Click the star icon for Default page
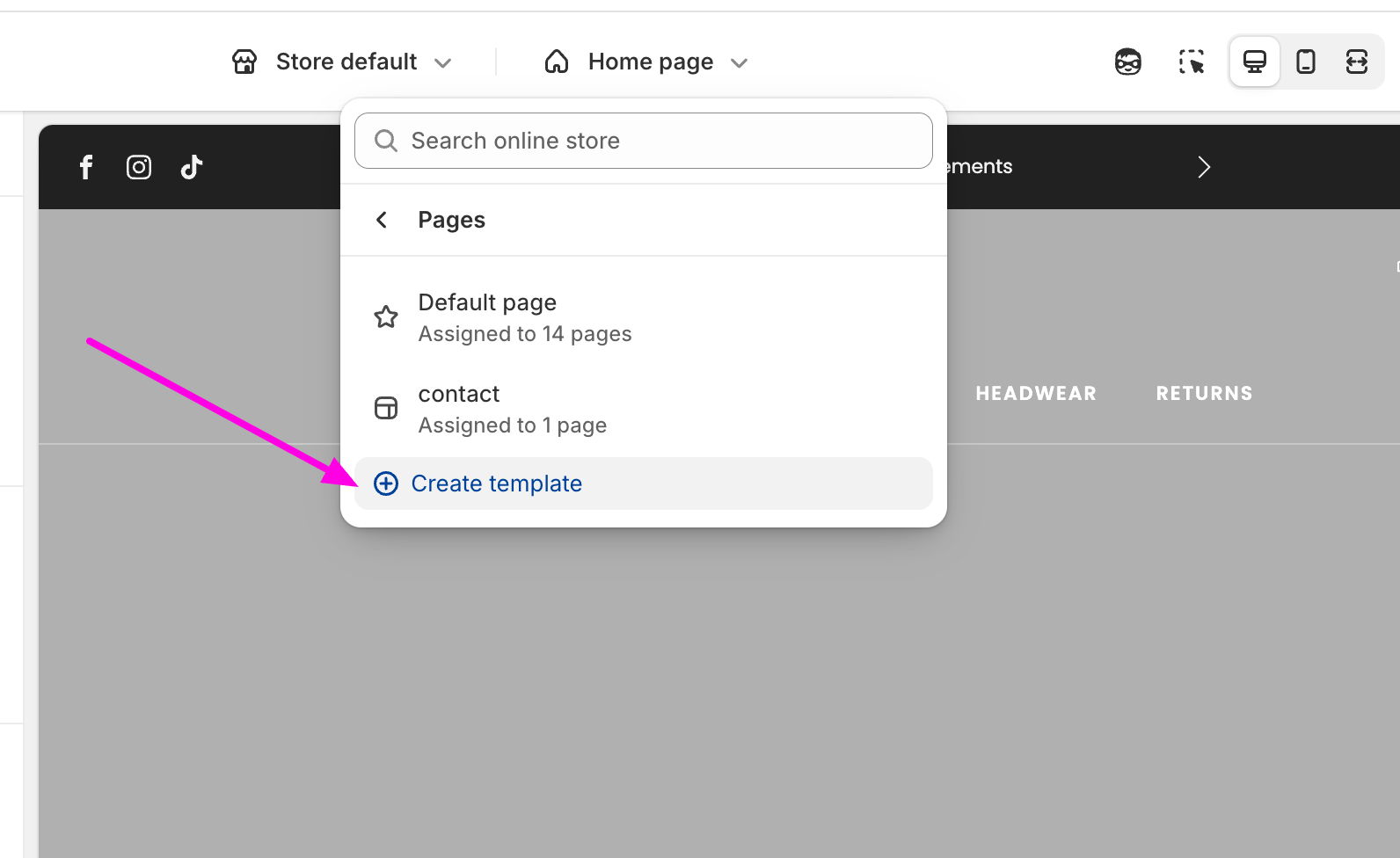This screenshot has width=1400, height=858. click(386, 316)
